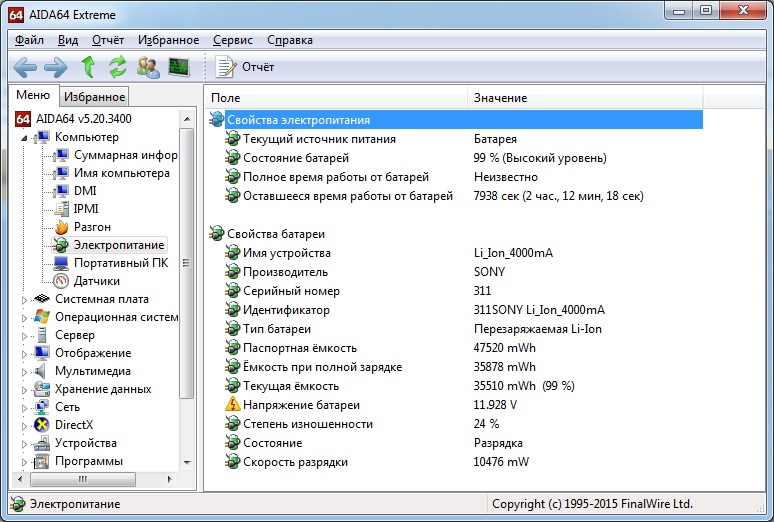Viewport: 774px width, 522px height.
Task: Click the Разгон flame icon
Action: pyautogui.click(x=61, y=227)
